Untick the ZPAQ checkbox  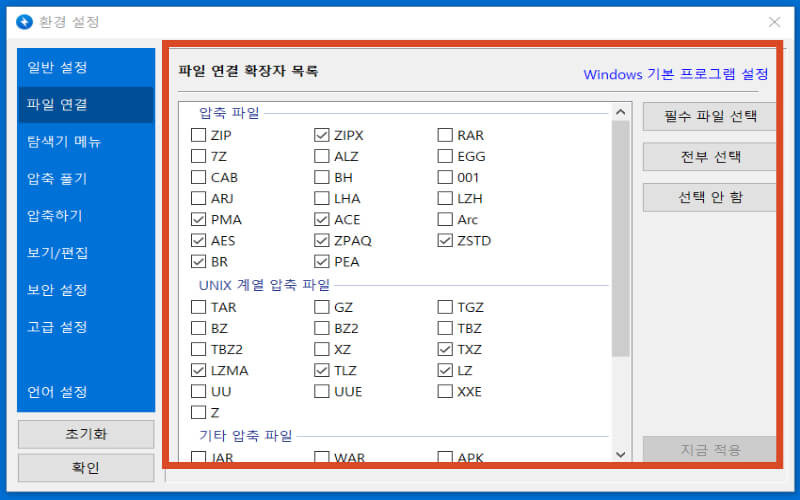(x=321, y=240)
